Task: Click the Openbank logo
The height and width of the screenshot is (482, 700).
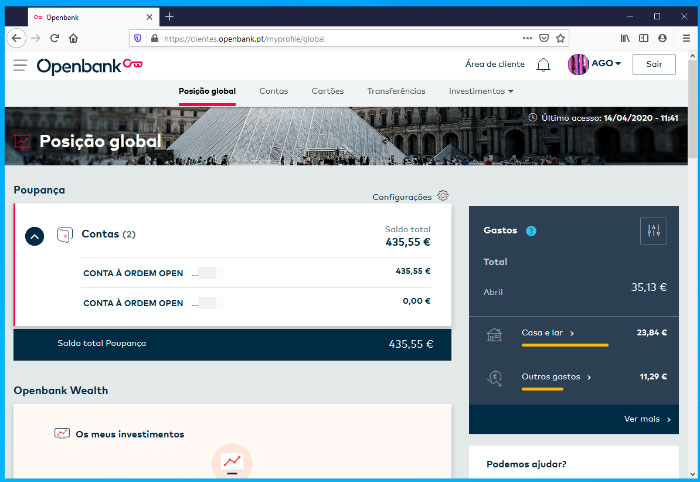Action: (x=89, y=66)
